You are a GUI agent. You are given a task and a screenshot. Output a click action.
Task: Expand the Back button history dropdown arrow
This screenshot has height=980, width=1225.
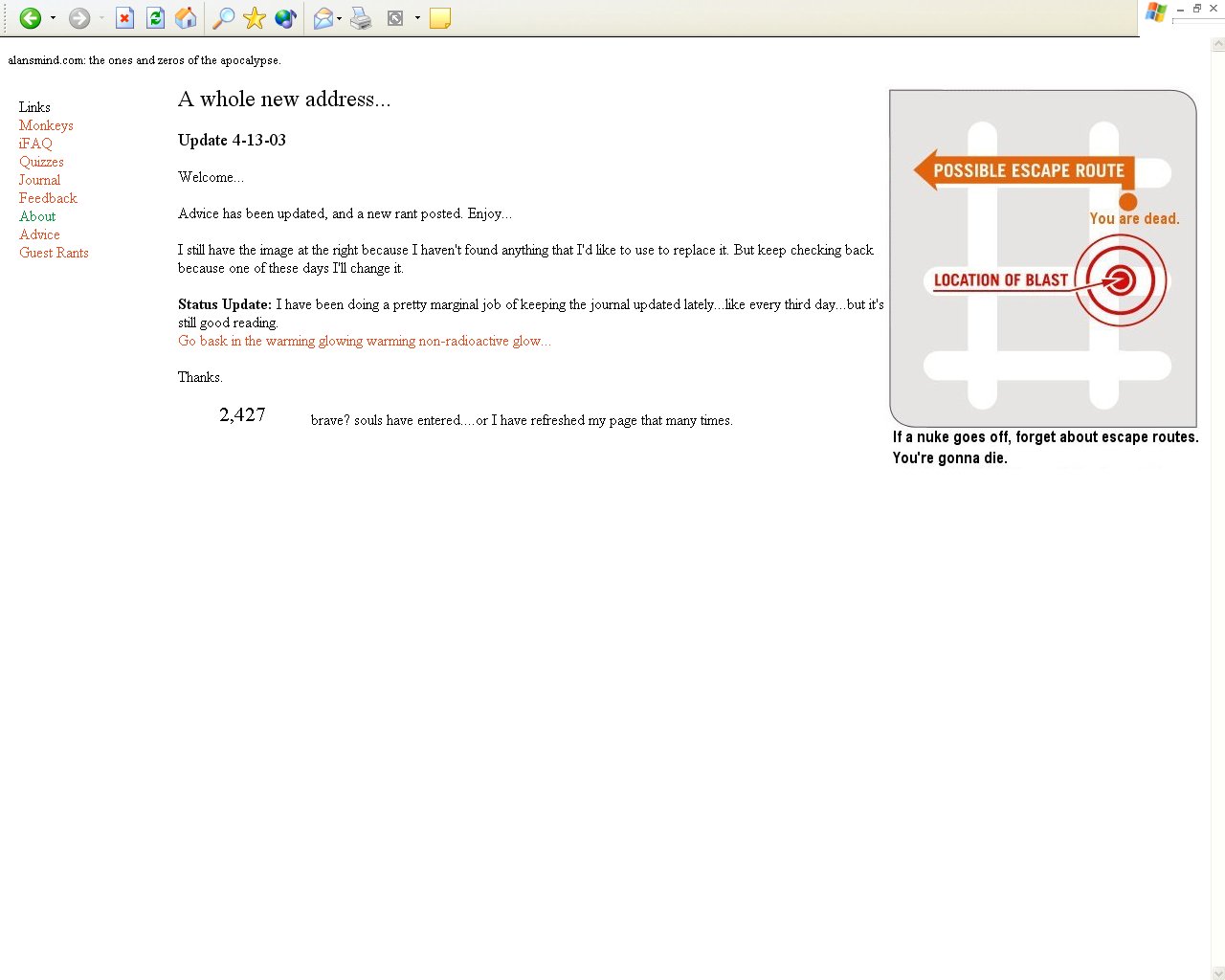[x=53, y=18]
